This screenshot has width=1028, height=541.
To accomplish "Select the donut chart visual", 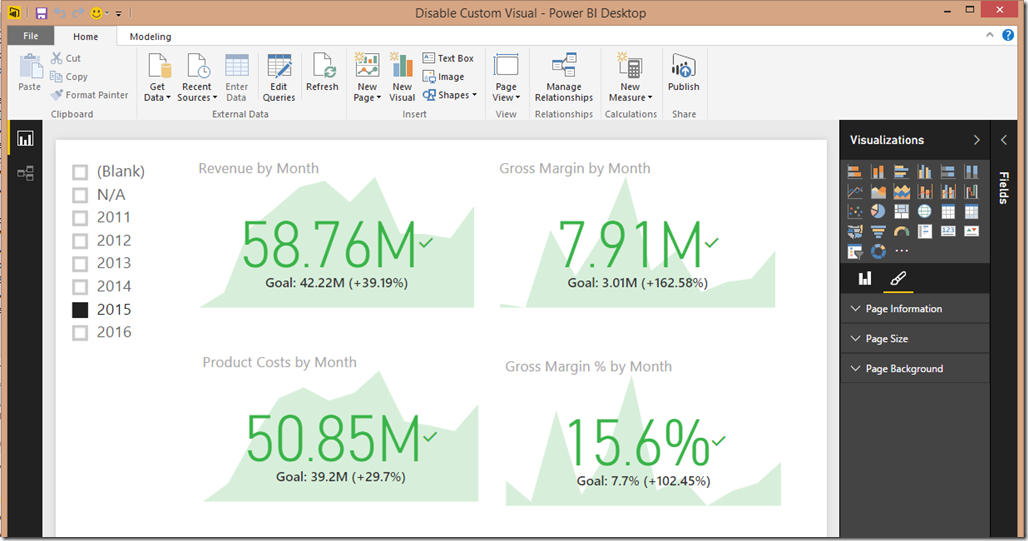I will [878, 251].
